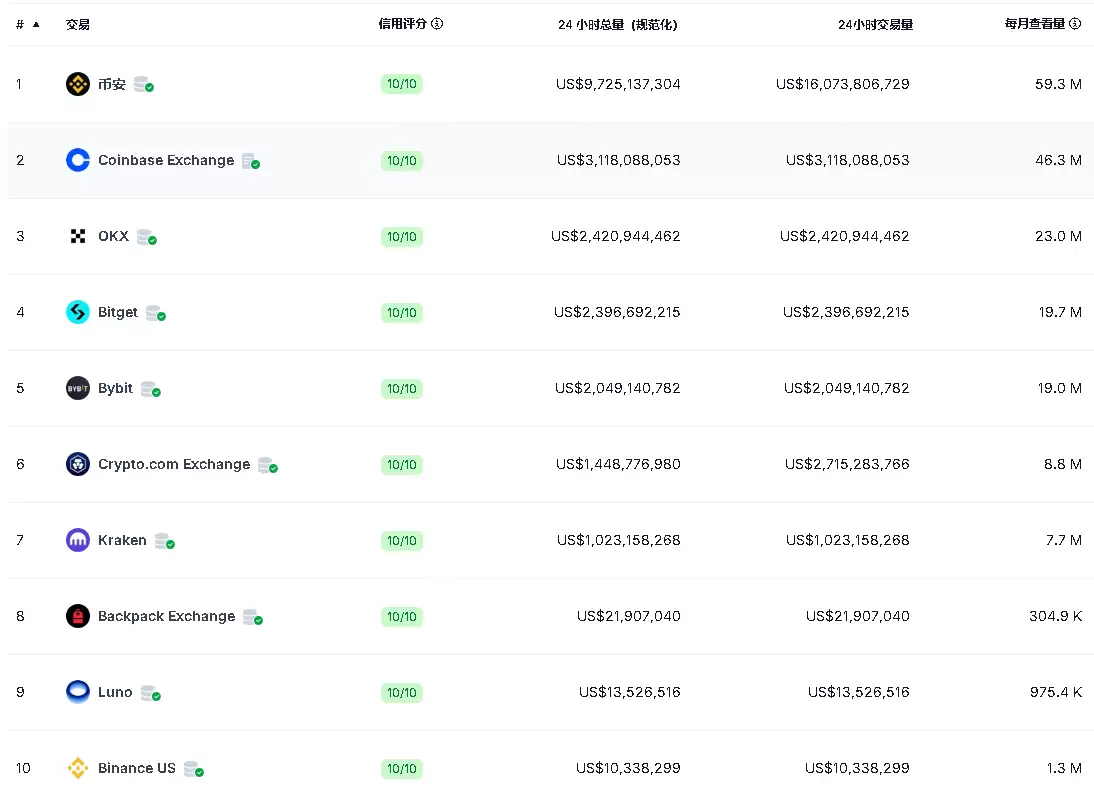The width and height of the screenshot is (1094, 792).
Task: Select the 交易 column header
Action: (x=77, y=24)
